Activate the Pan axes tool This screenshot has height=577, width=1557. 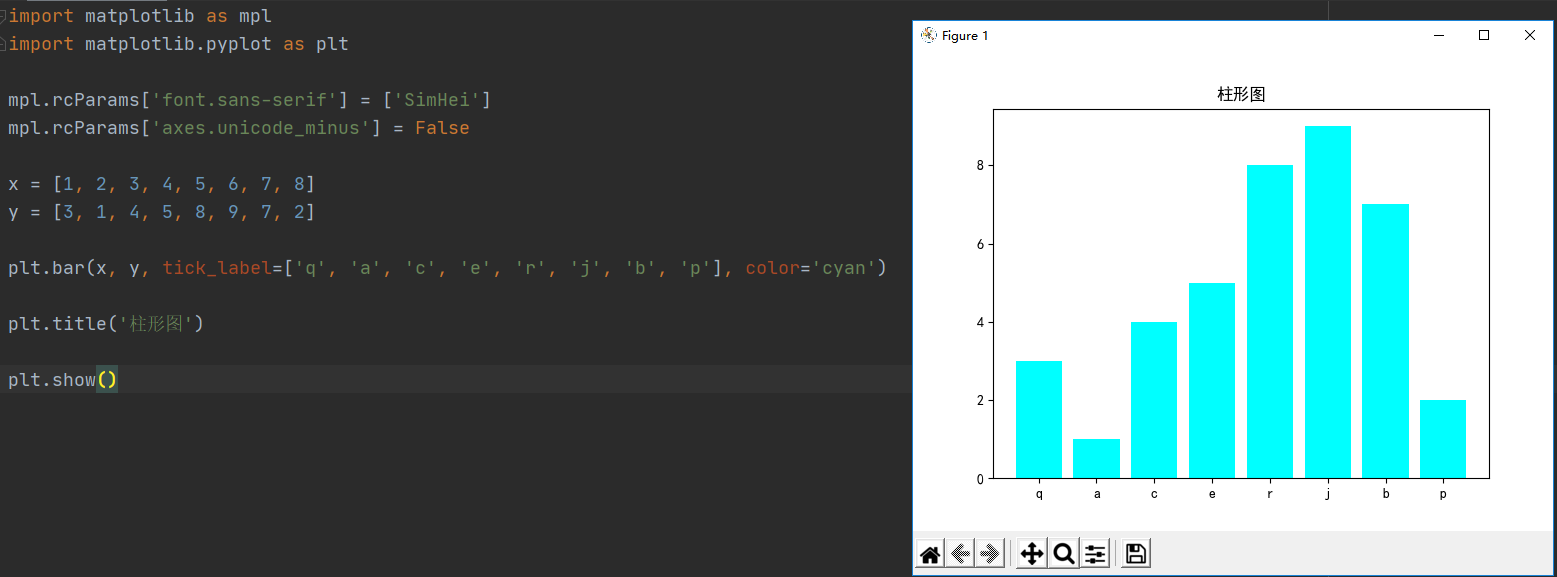[x=1032, y=554]
